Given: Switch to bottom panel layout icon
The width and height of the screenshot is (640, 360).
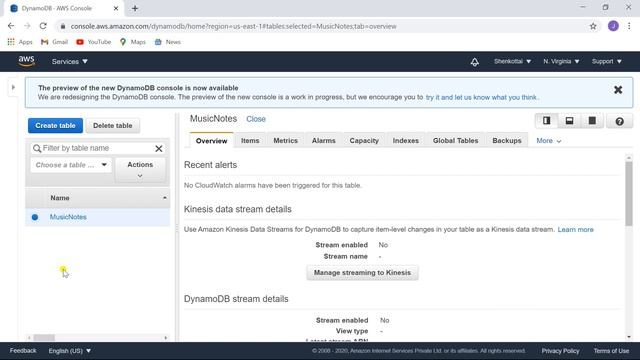Looking at the screenshot, I should point(569,121).
